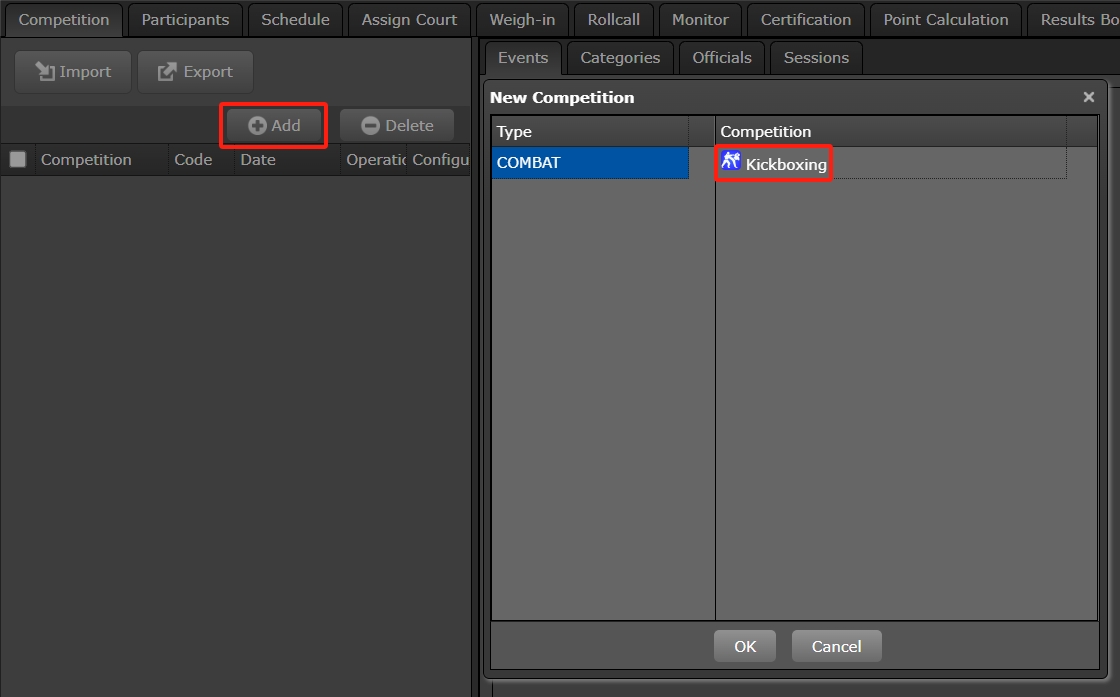
Task: Select the COMBAT type row
Action: (x=589, y=163)
